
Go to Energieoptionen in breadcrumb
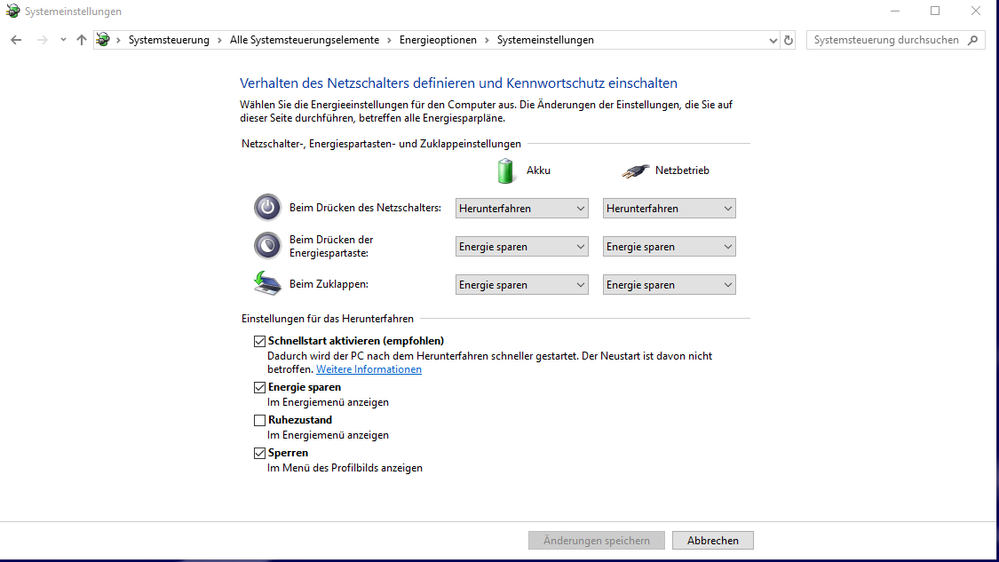tap(438, 40)
